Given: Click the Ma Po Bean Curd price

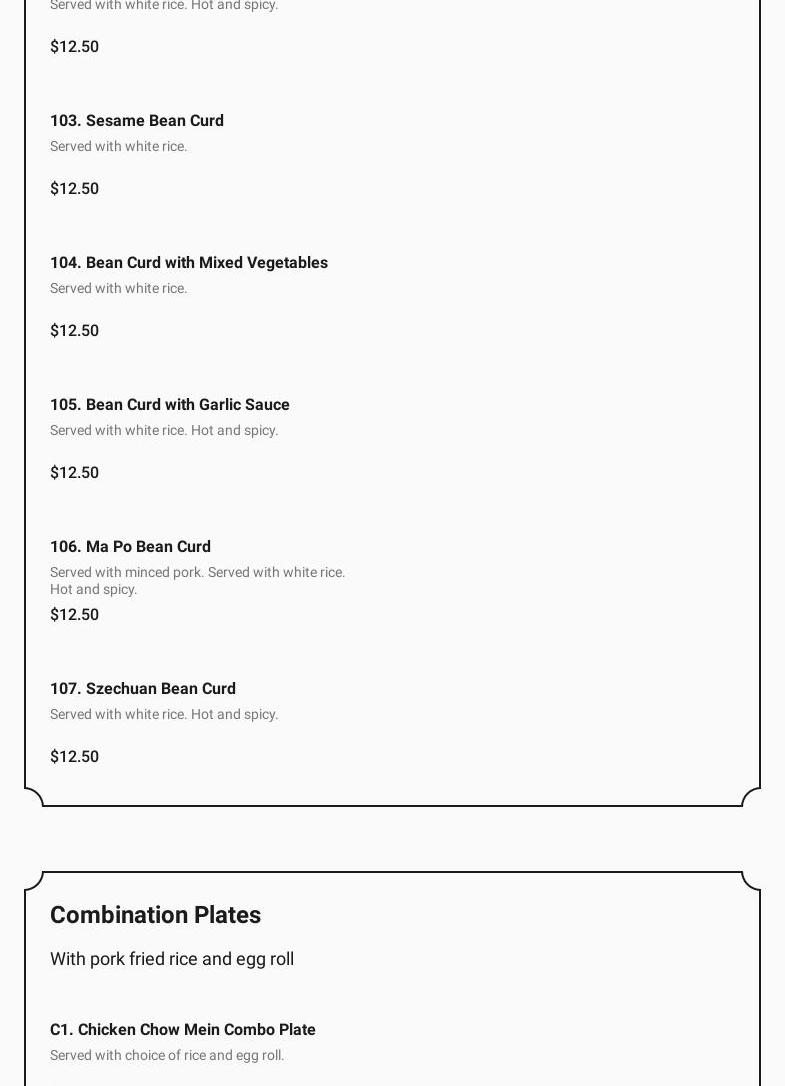Looking at the screenshot, I should [74, 614].
